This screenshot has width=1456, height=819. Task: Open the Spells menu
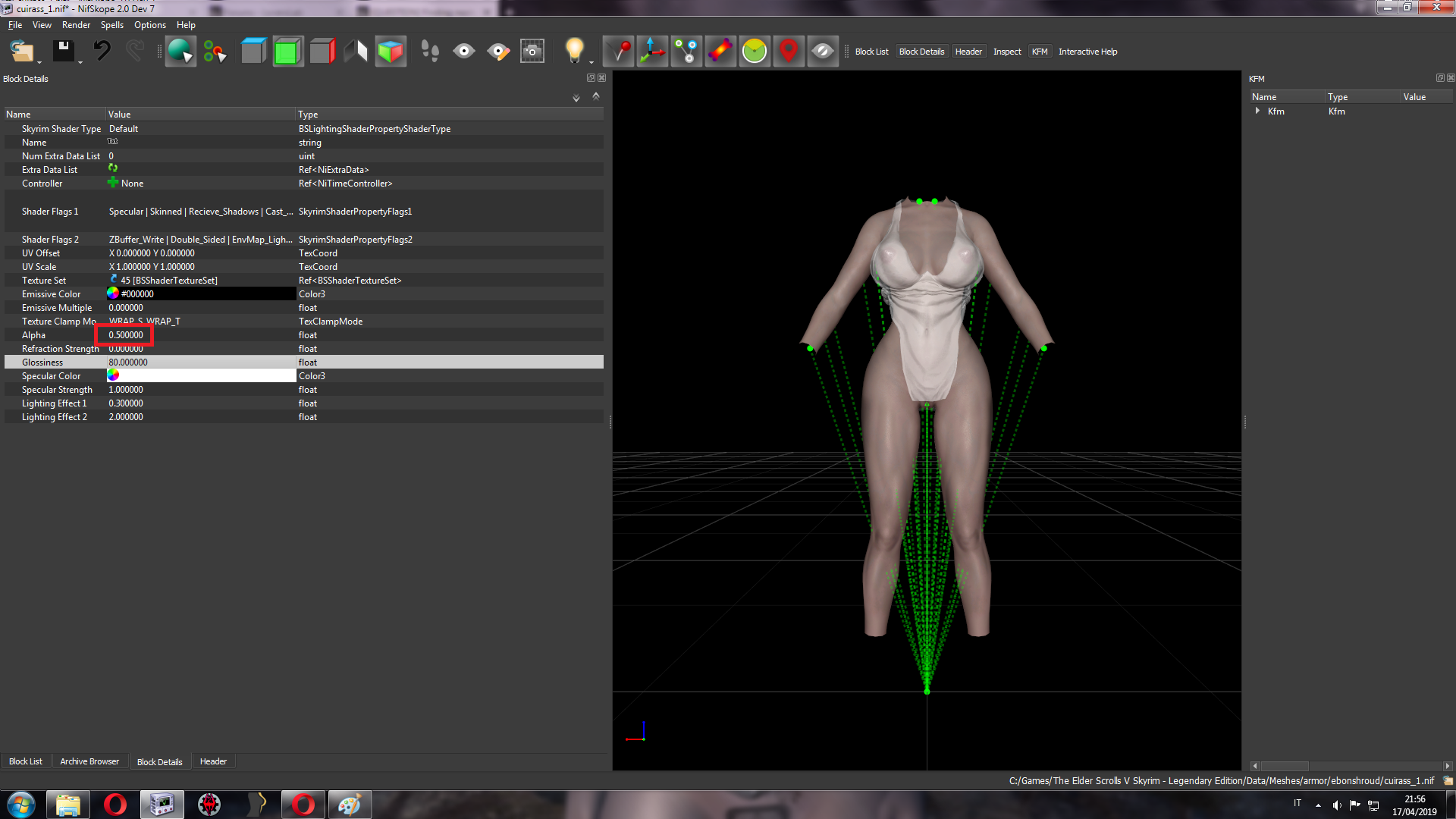[111, 25]
